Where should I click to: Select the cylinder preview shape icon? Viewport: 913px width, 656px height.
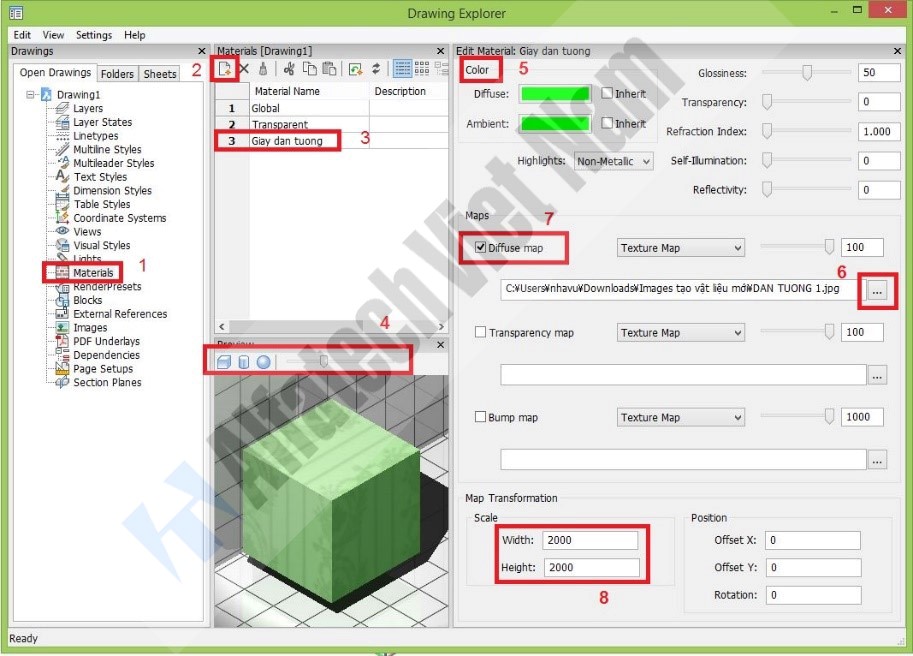click(243, 361)
